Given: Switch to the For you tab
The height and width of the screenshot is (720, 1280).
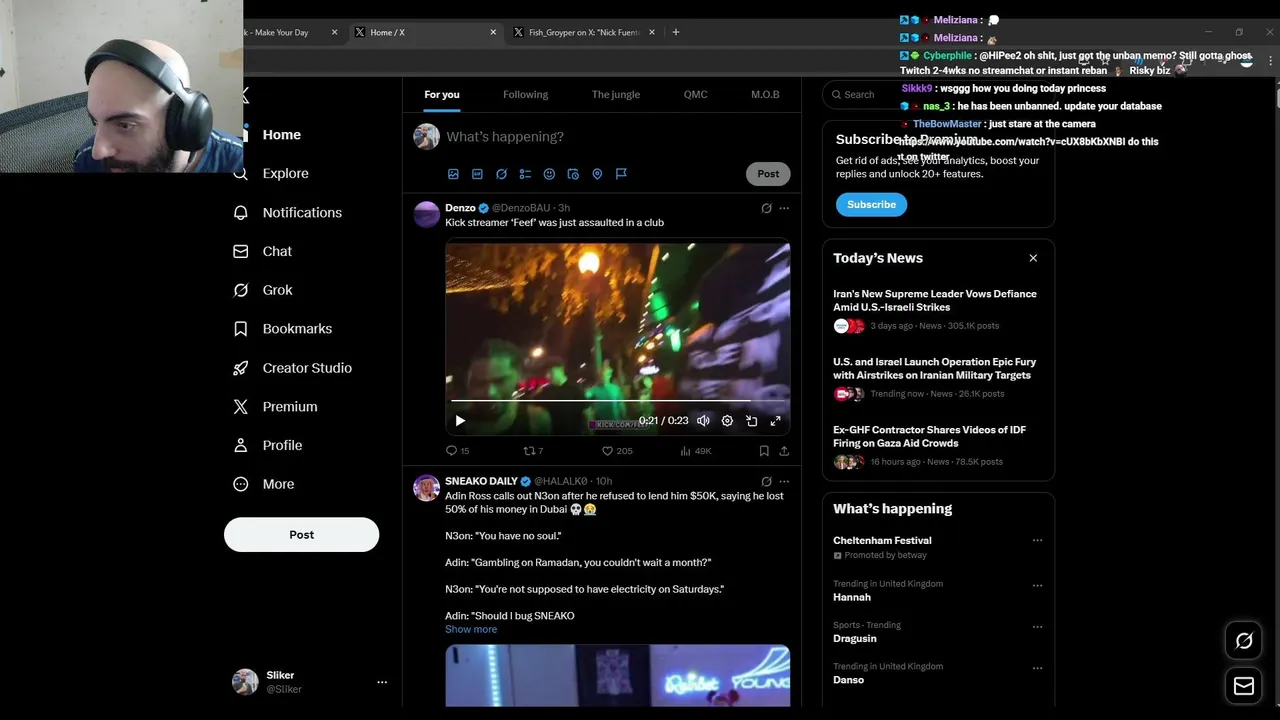Looking at the screenshot, I should coord(442,94).
